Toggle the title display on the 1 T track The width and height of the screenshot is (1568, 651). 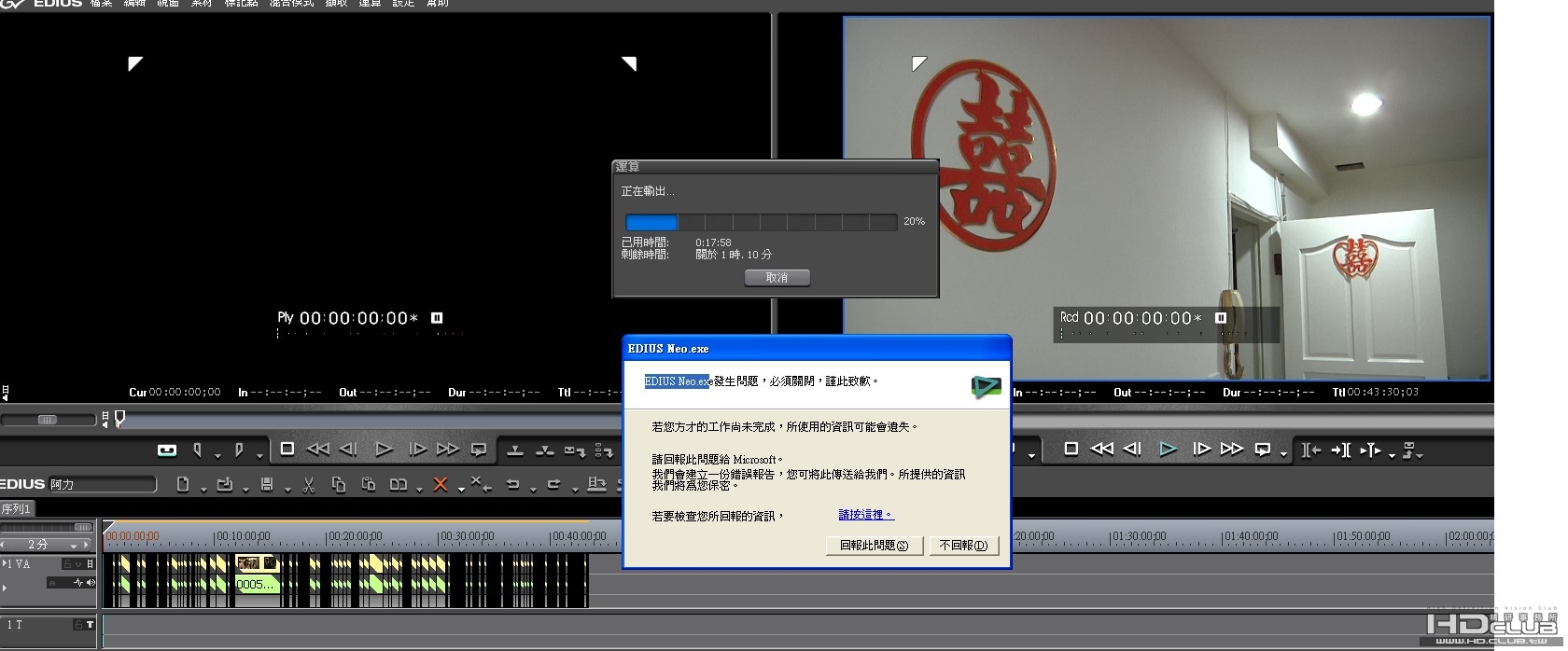tap(90, 625)
